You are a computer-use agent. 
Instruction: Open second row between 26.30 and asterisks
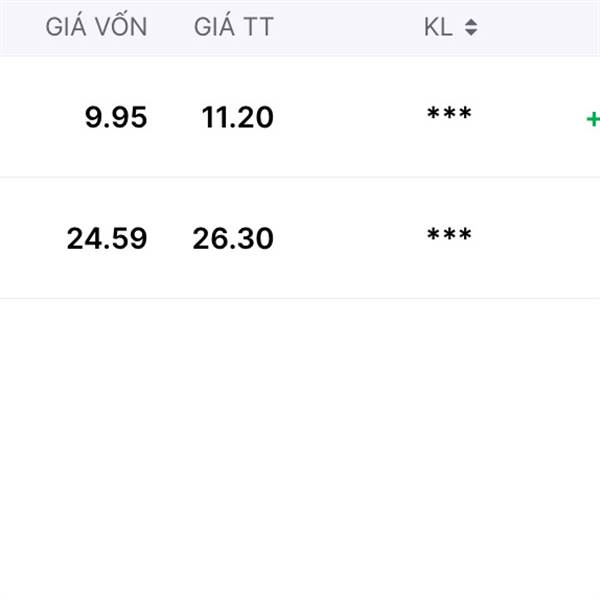(x=350, y=238)
